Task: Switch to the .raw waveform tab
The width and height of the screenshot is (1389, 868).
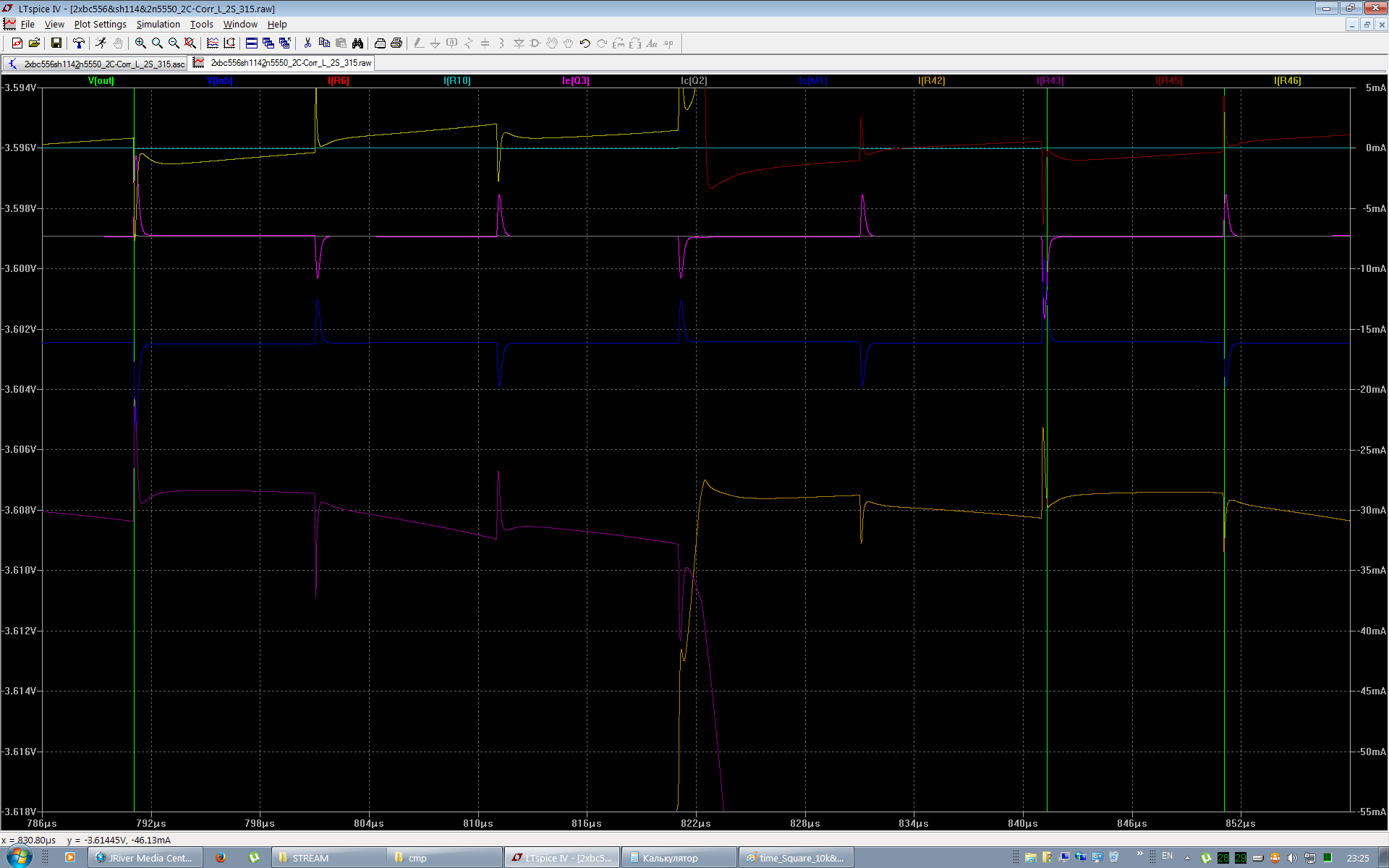Action: pyautogui.click(x=283, y=63)
